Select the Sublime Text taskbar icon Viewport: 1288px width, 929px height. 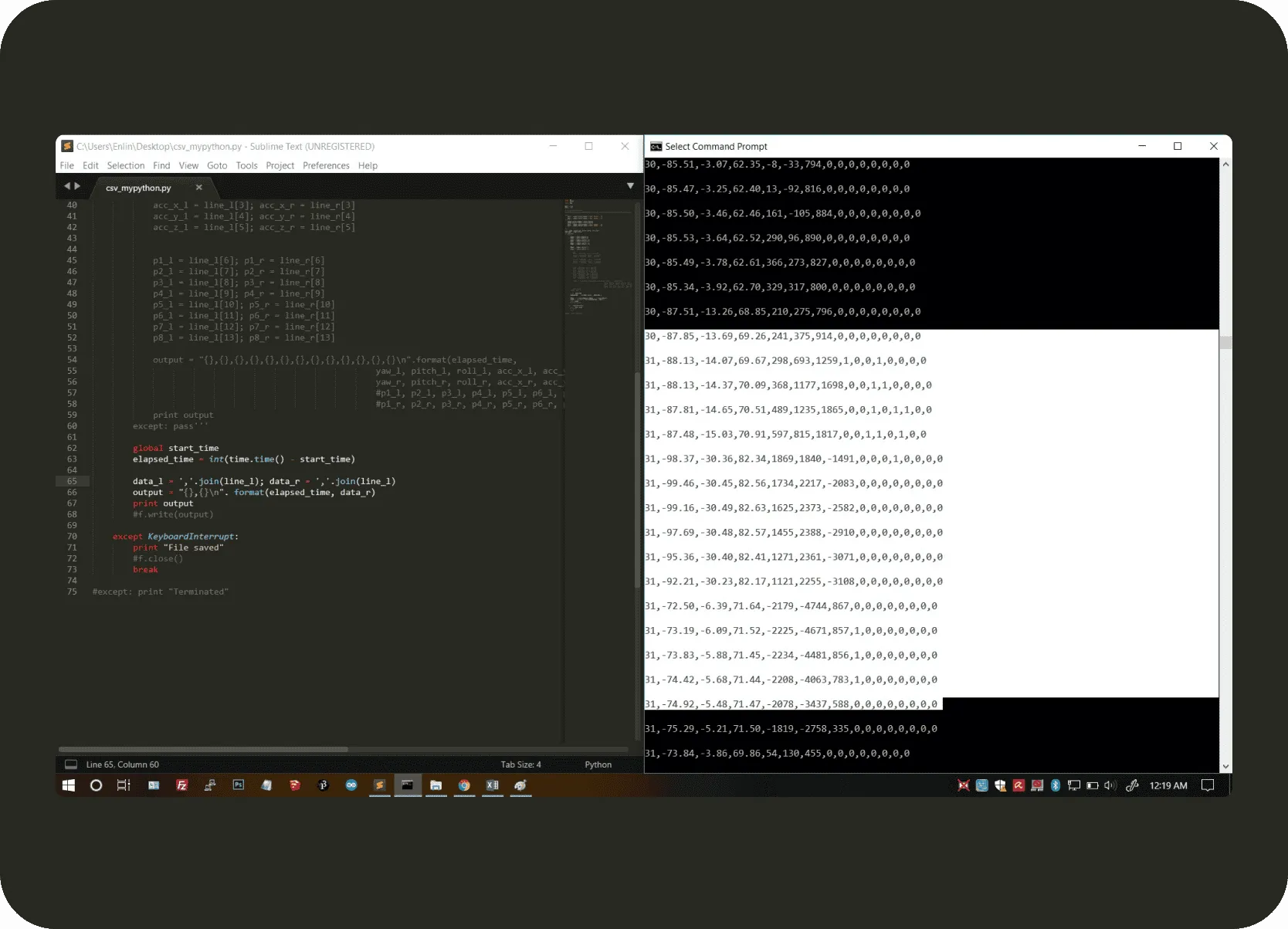click(379, 785)
